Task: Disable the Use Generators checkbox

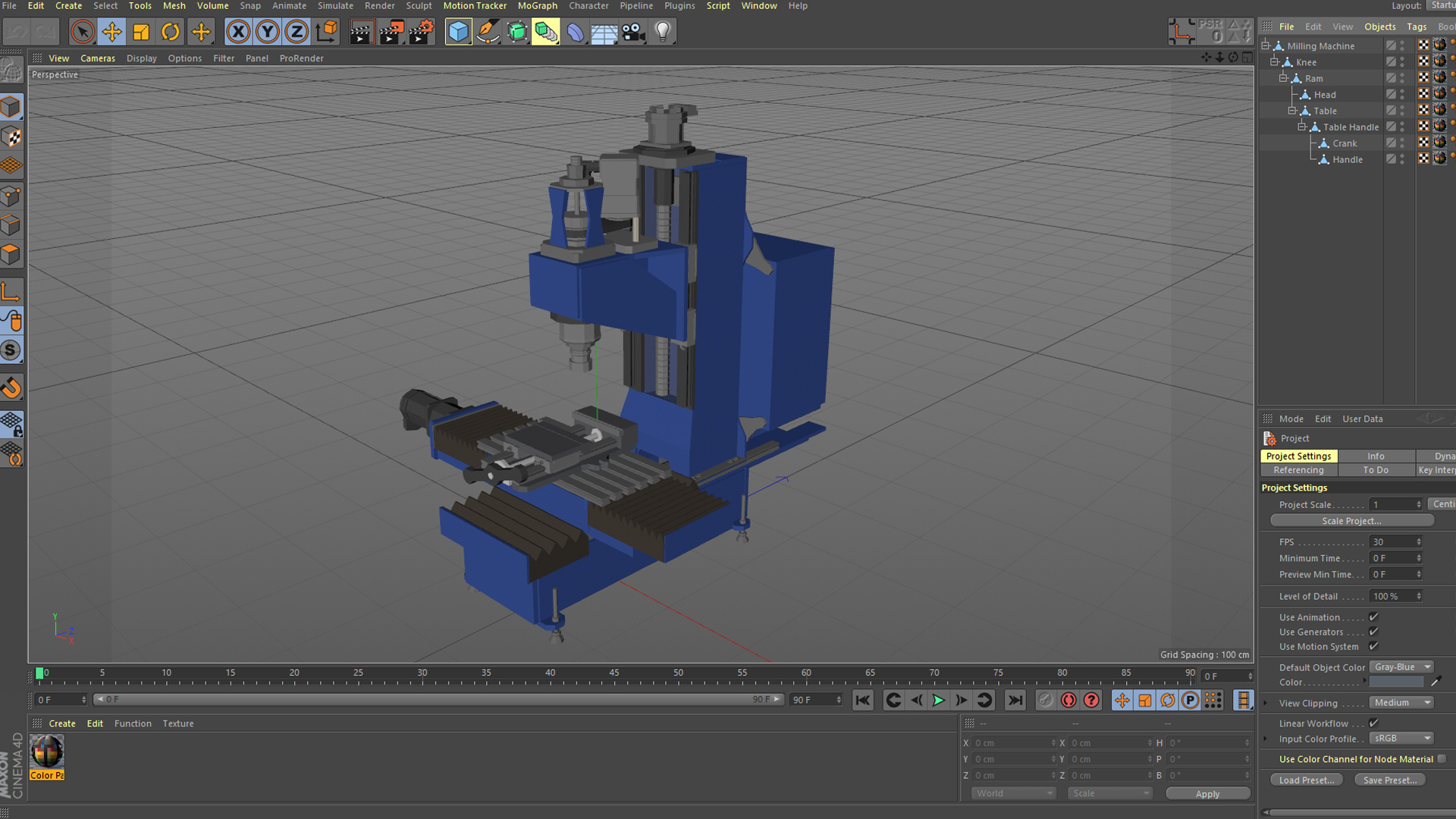Action: [1373, 632]
